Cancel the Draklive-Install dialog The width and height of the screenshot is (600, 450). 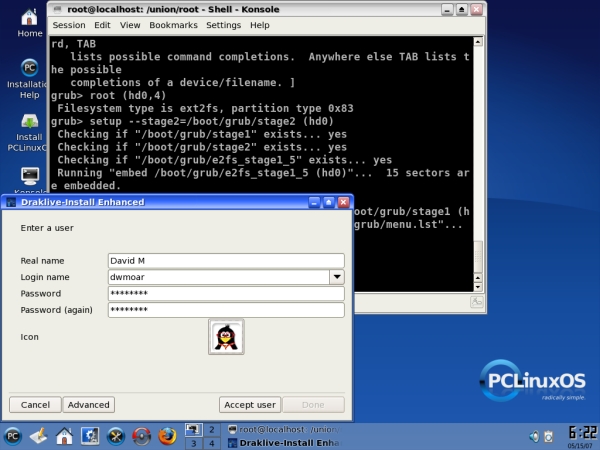35,404
